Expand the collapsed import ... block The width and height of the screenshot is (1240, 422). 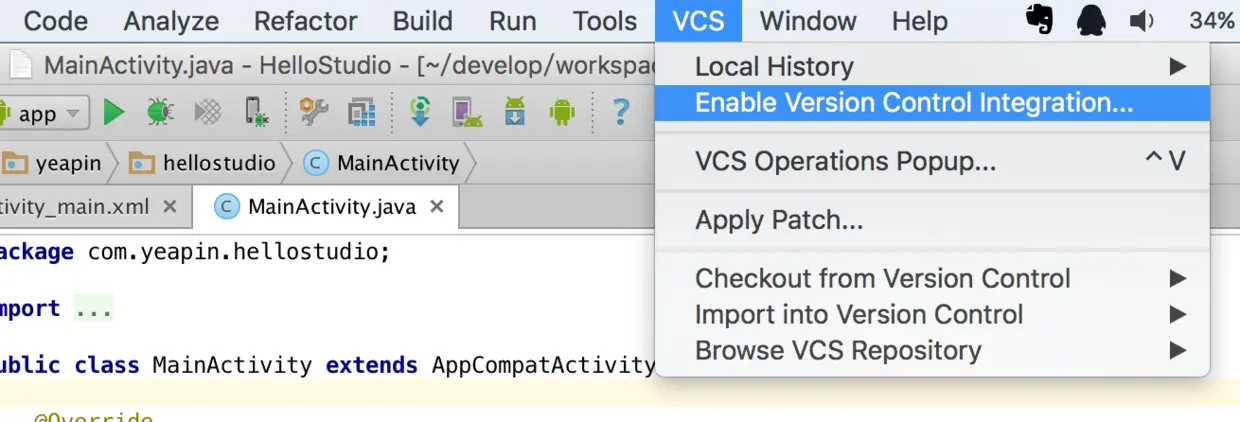click(94, 308)
